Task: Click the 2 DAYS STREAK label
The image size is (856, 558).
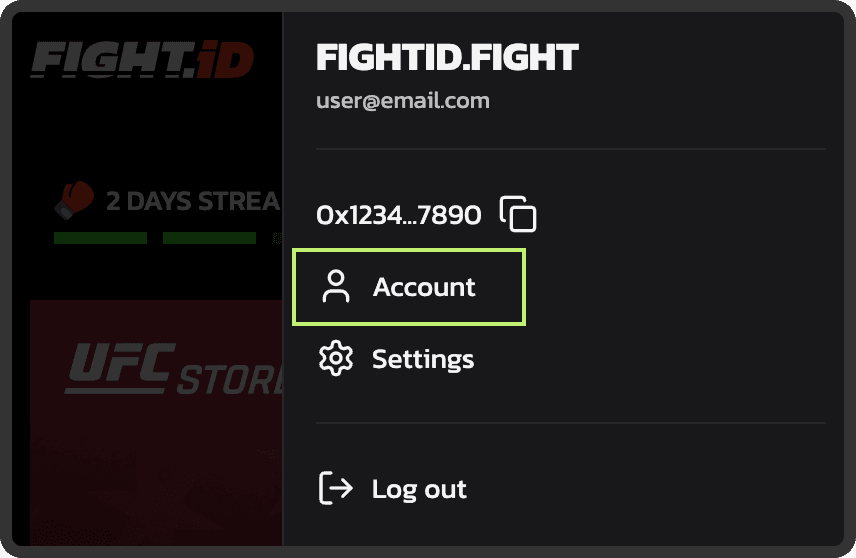Action: pyautogui.click(x=192, y=201)
